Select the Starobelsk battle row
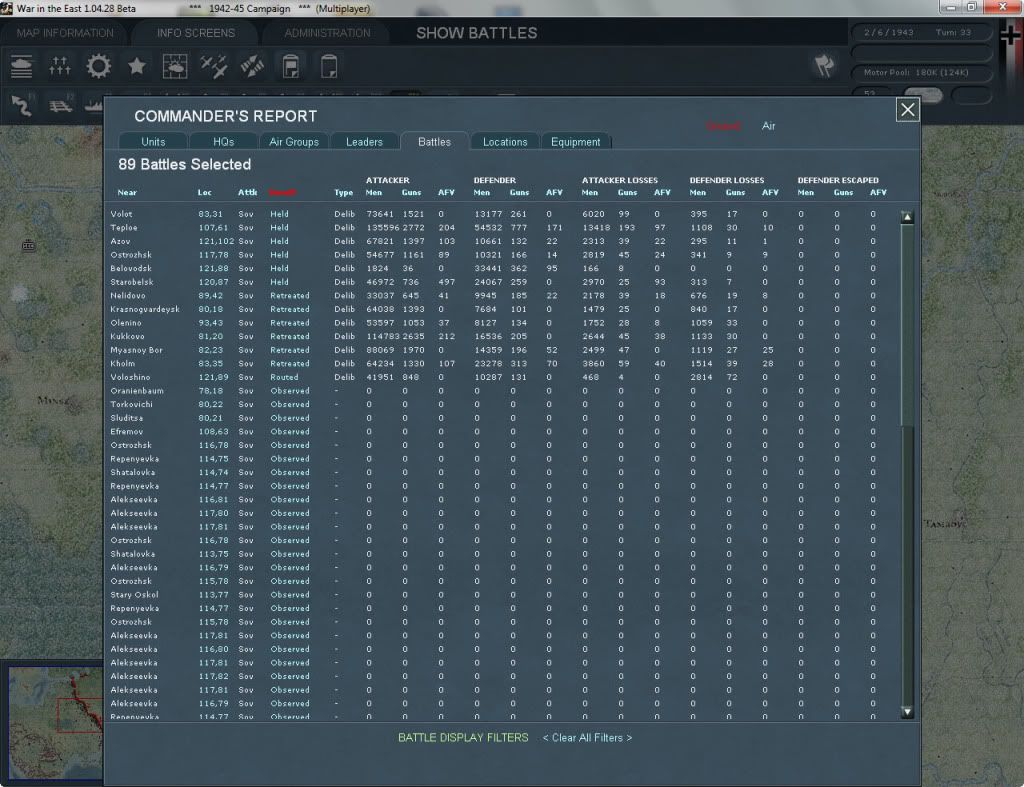Screen dimensions: 1024x787 pyautogui.click(x=502, y=282)
